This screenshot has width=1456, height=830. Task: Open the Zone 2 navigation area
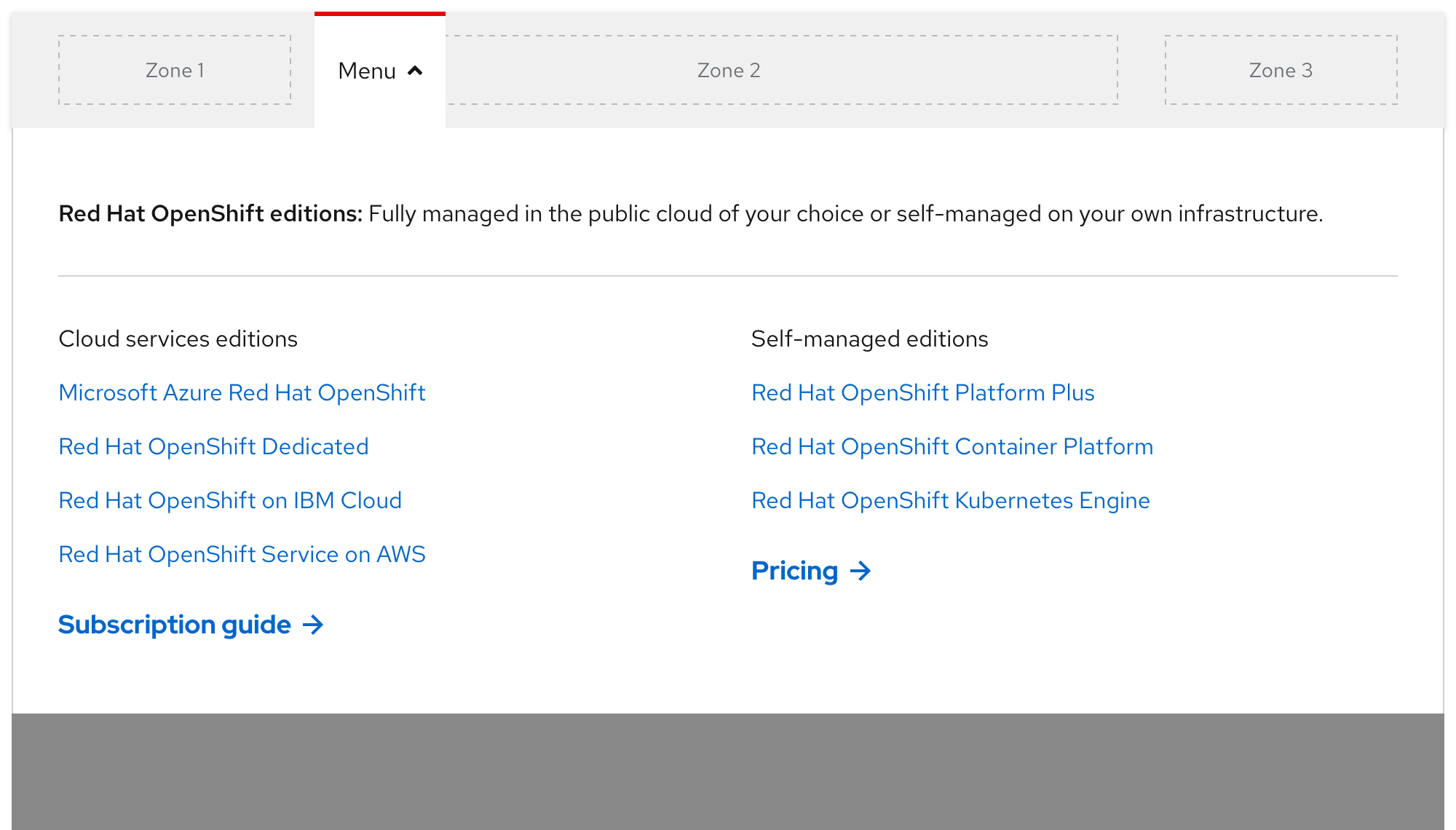click(x=728, y=70)
